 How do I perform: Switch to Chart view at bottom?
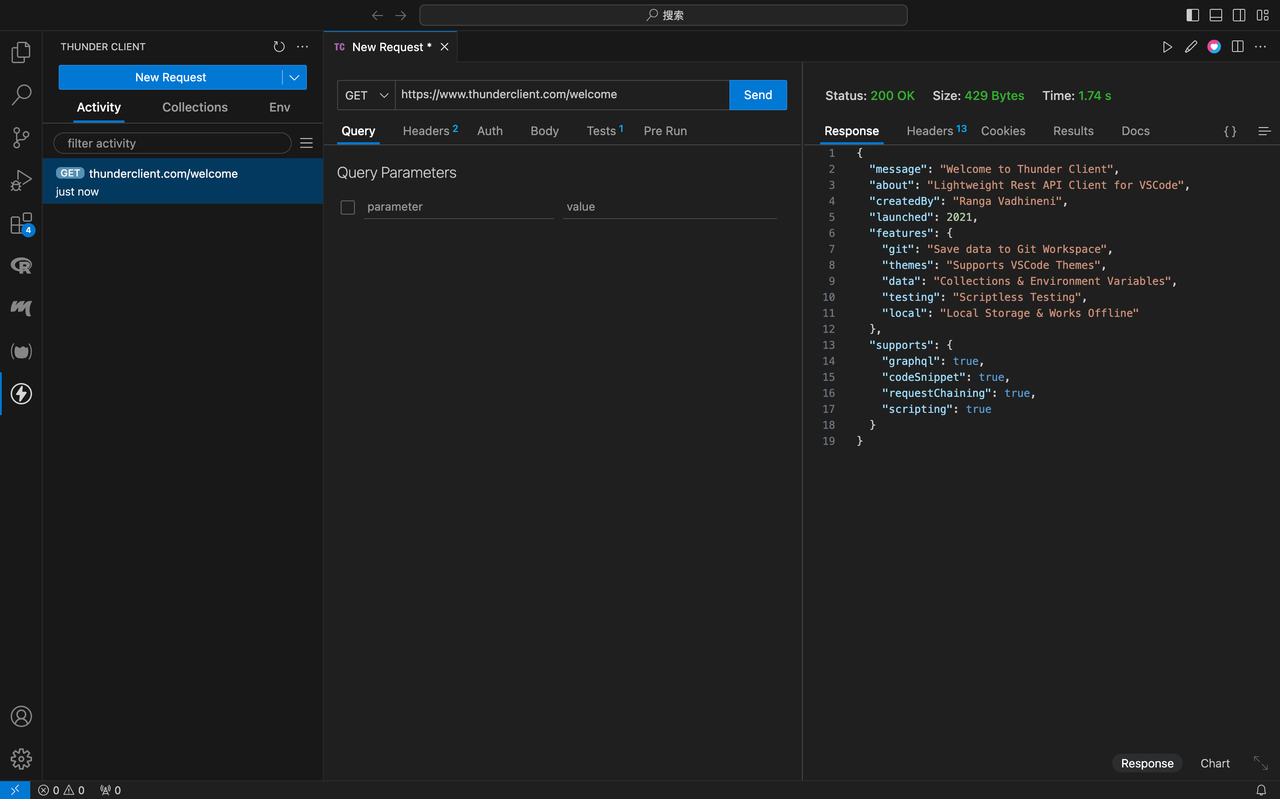click(1215, 763)
